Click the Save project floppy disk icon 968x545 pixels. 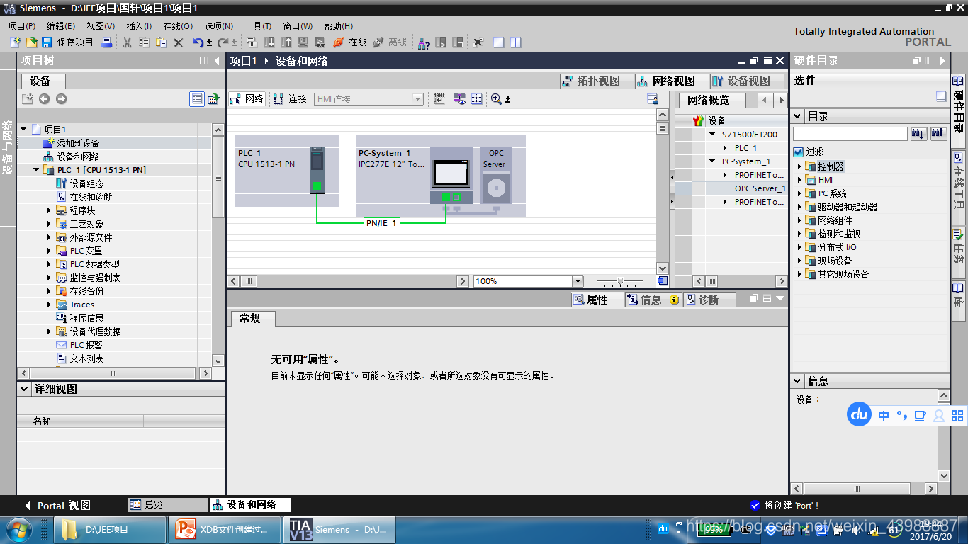click(x=47, y=42)
